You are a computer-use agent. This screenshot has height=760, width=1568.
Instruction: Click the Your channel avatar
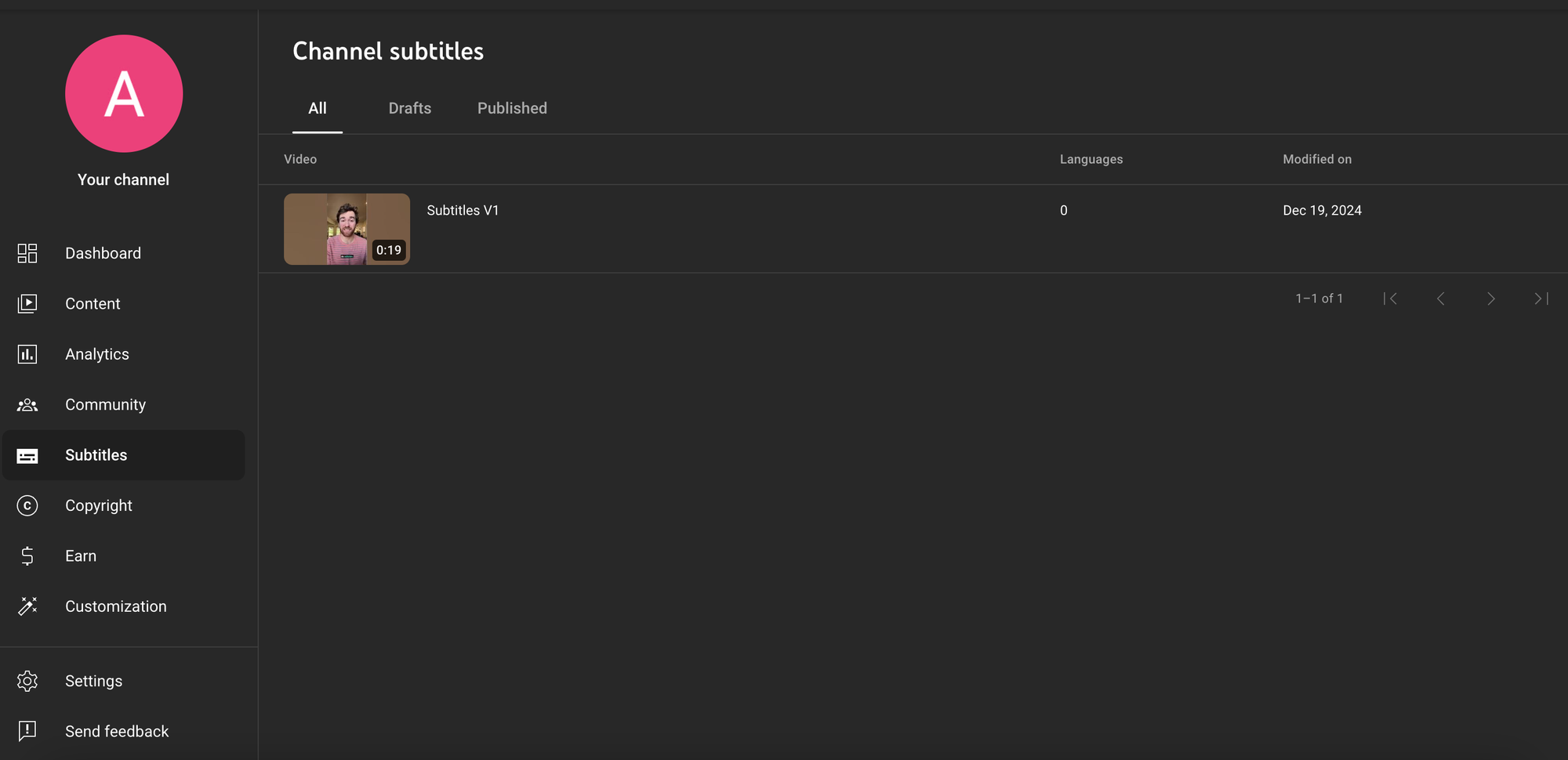coord(123,92)
